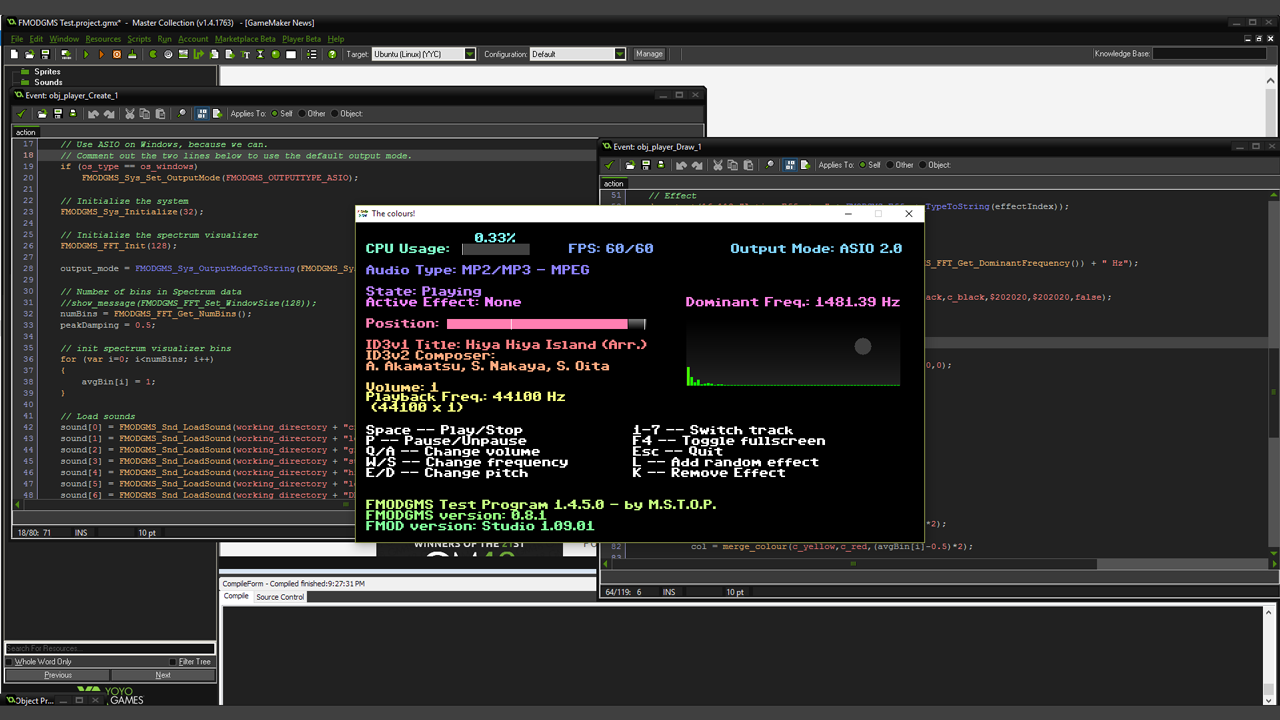The image size is (1280, 720).
Task: Click the save project disk icon in main toolbar
Action: coord(45,54)
